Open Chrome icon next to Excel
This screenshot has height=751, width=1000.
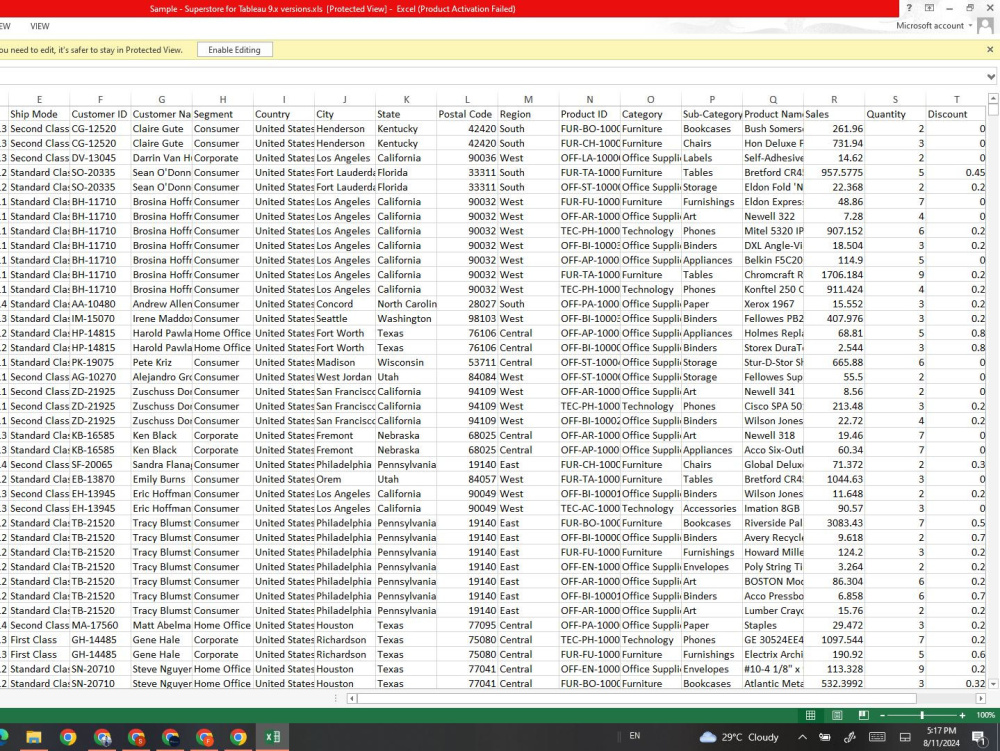tap(239, 738)
